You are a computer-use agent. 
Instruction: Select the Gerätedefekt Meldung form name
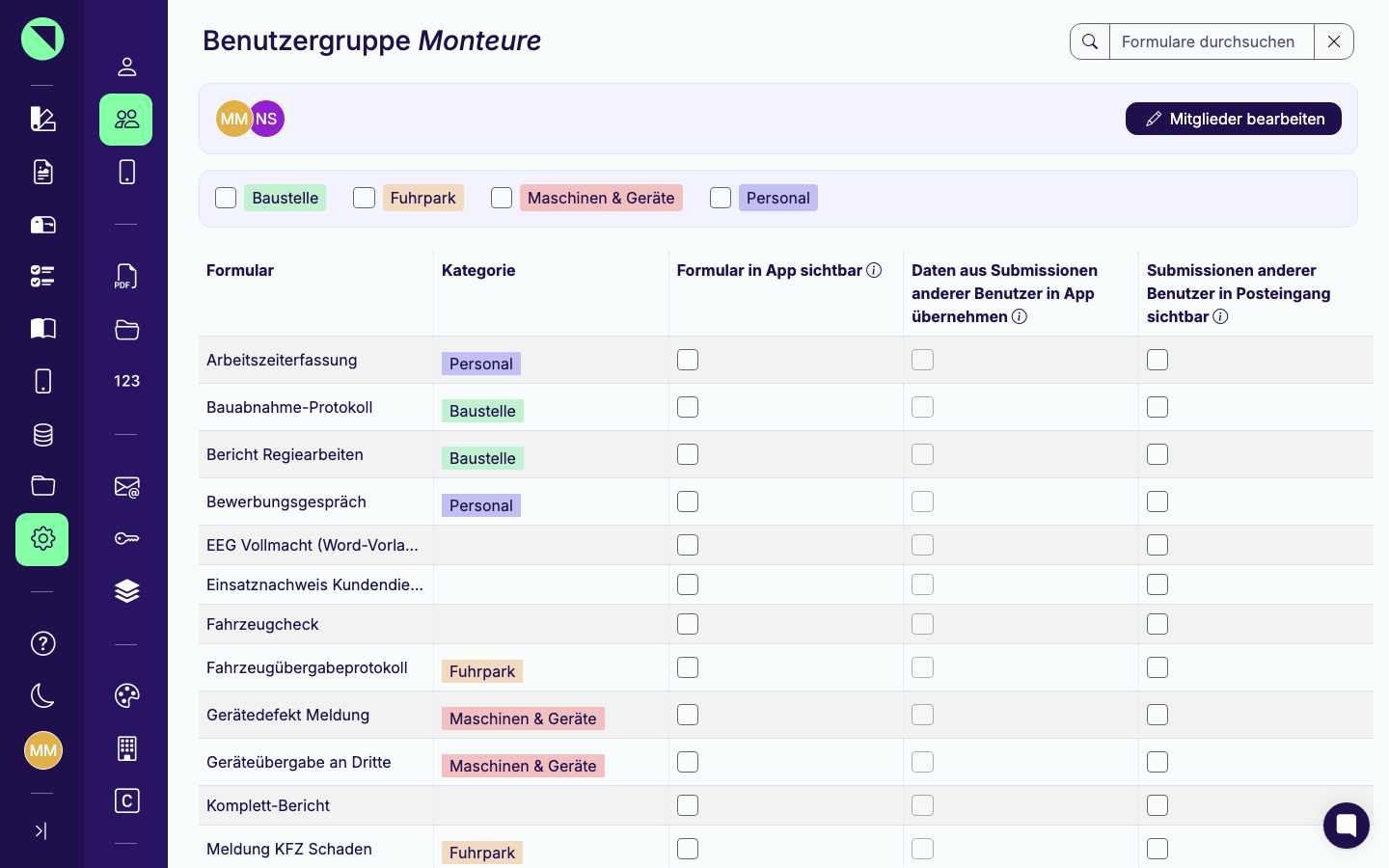tap(287, 715)
